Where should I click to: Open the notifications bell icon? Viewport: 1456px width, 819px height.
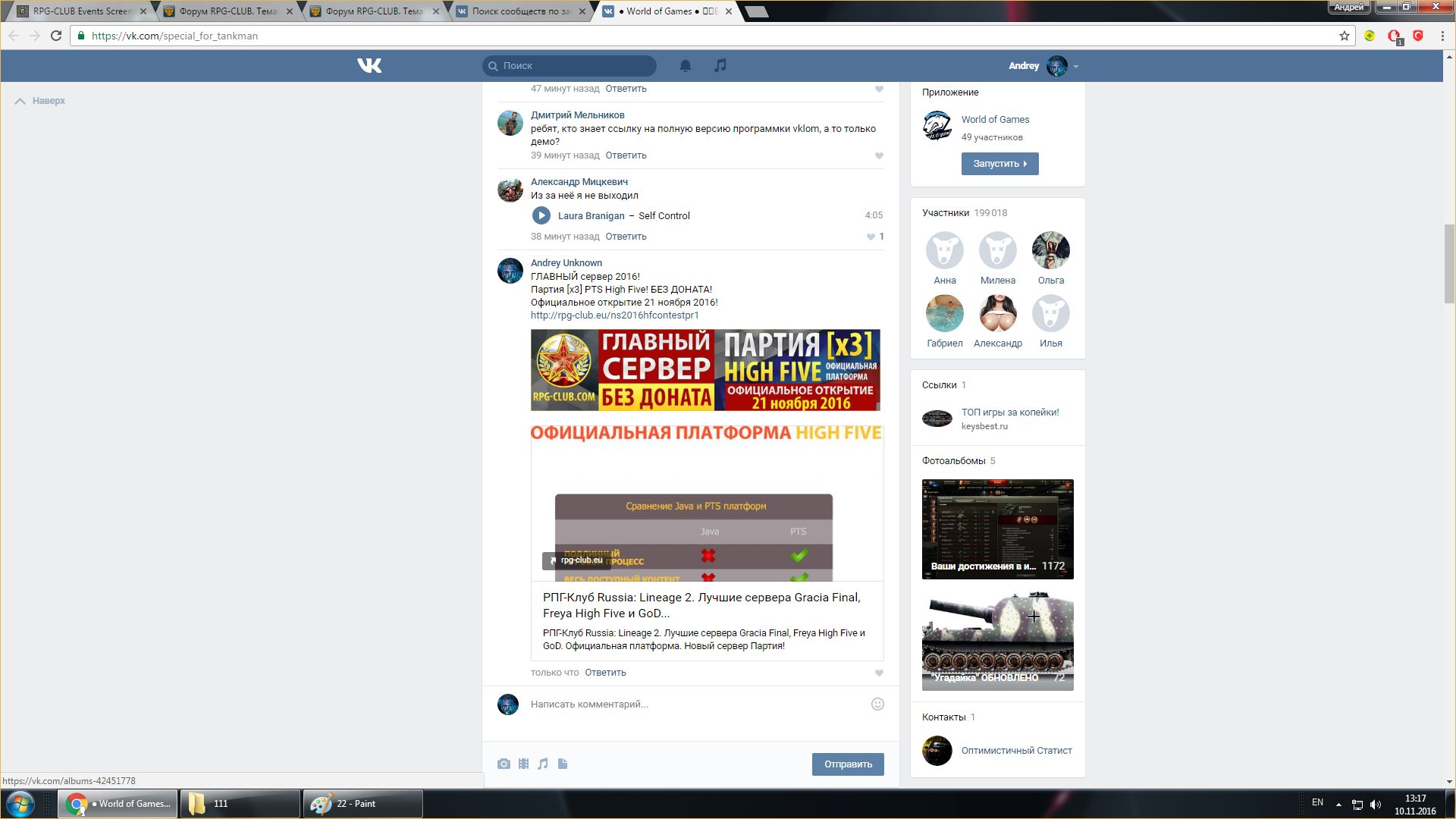(x=685, y=66)
